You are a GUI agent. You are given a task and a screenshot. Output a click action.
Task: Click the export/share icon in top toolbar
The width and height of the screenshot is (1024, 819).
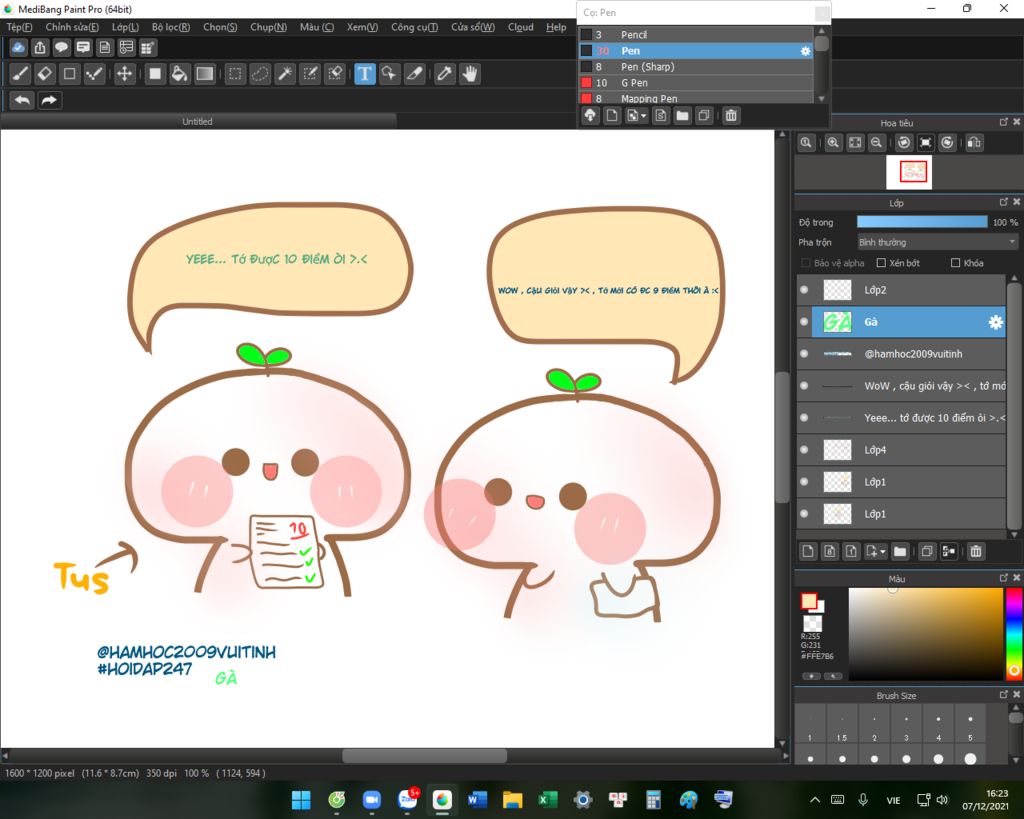40,47
